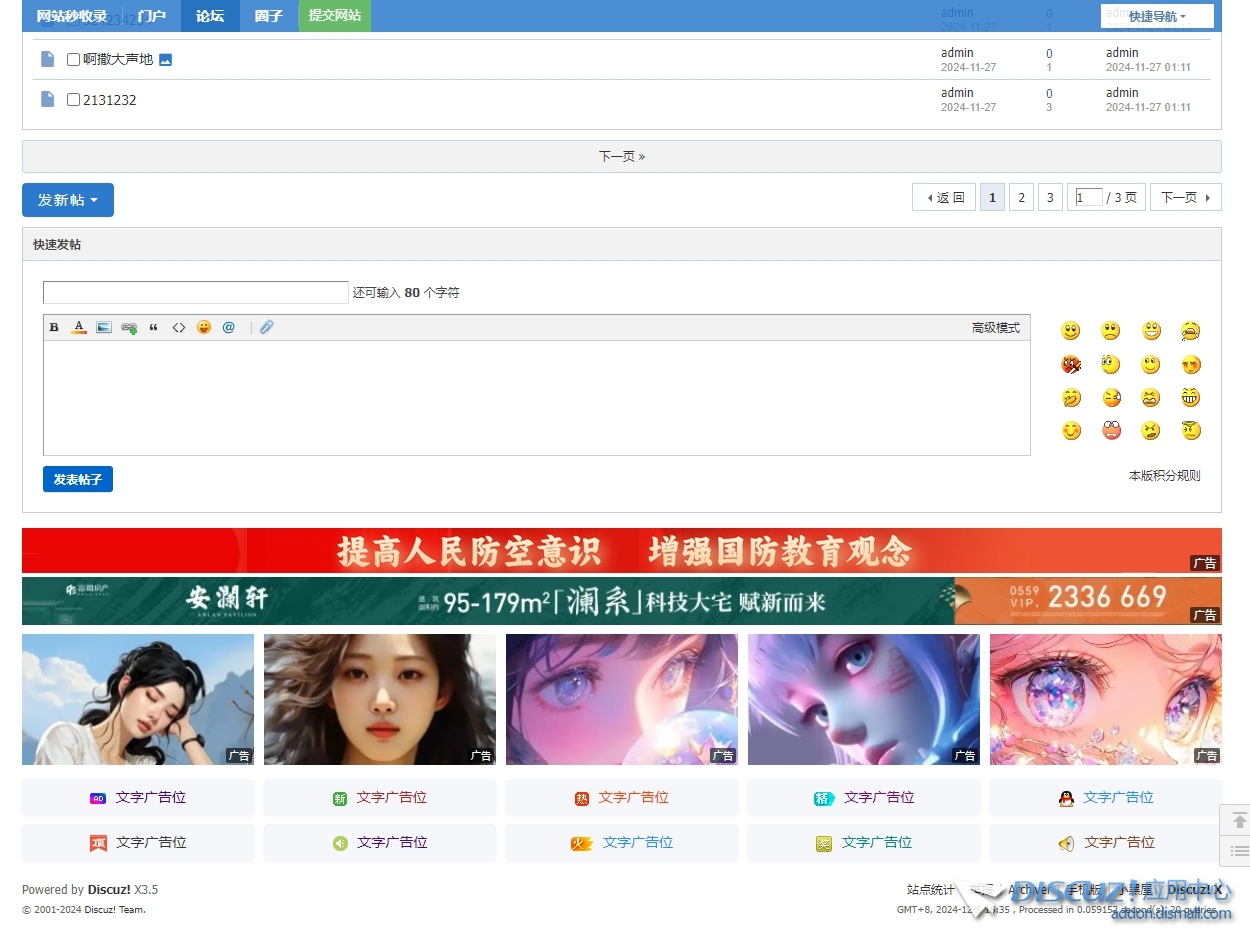Check the box beside thread 啊撒大声地
Viewport: 1250px width, 939px height.
pyautogui.click(x=73, y=60)
